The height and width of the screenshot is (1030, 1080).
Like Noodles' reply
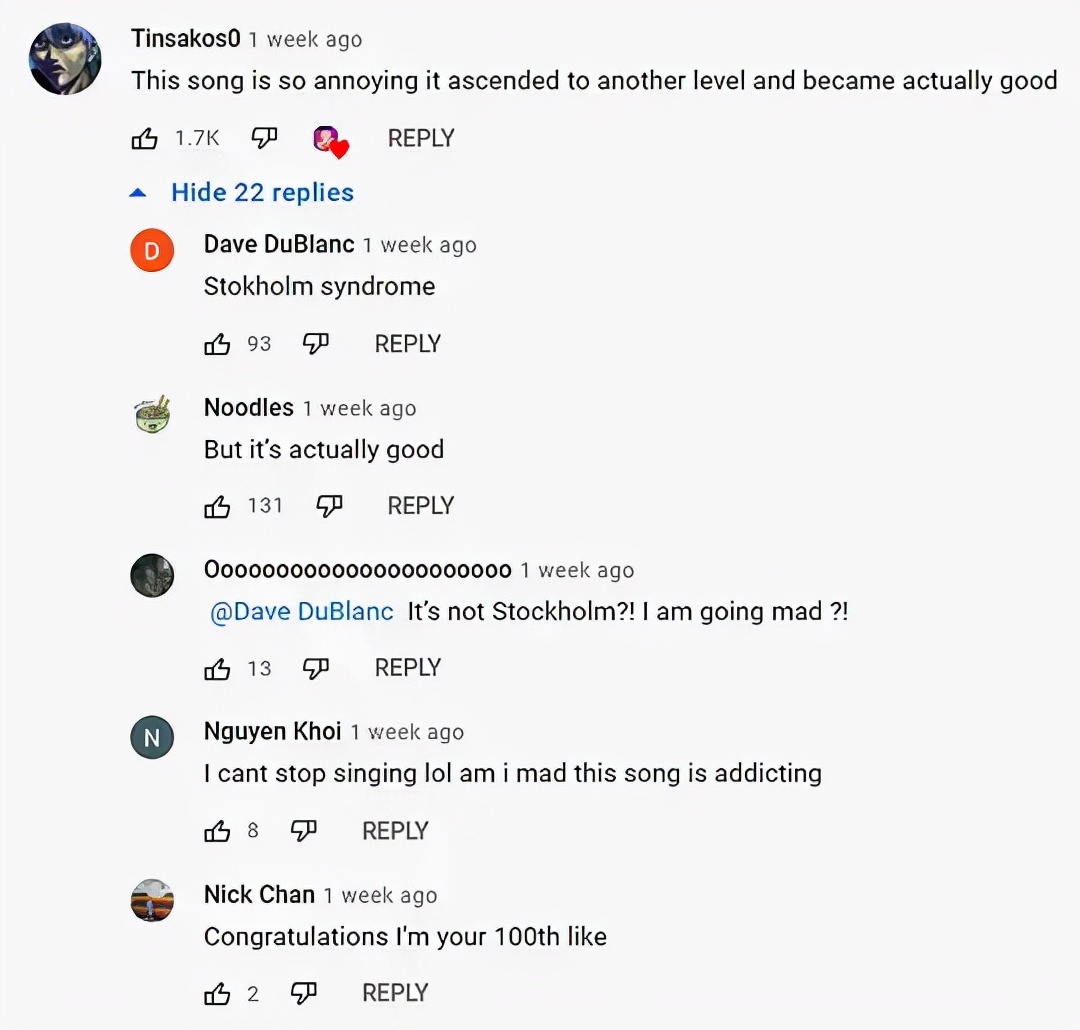[217, 507]
